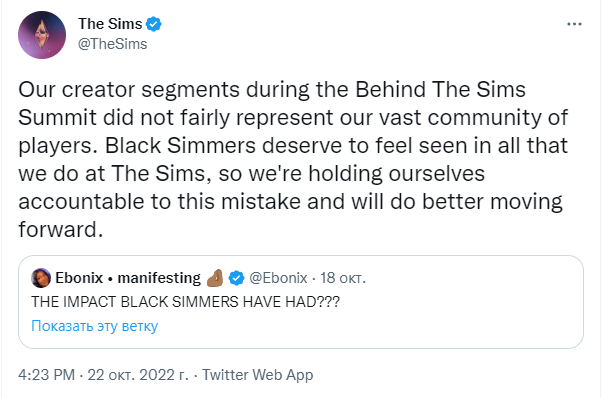The height and width of the screenshot is (398, 603).
Task: Open the Ebonix • manifesting display name
Action: tap(128, 278)
